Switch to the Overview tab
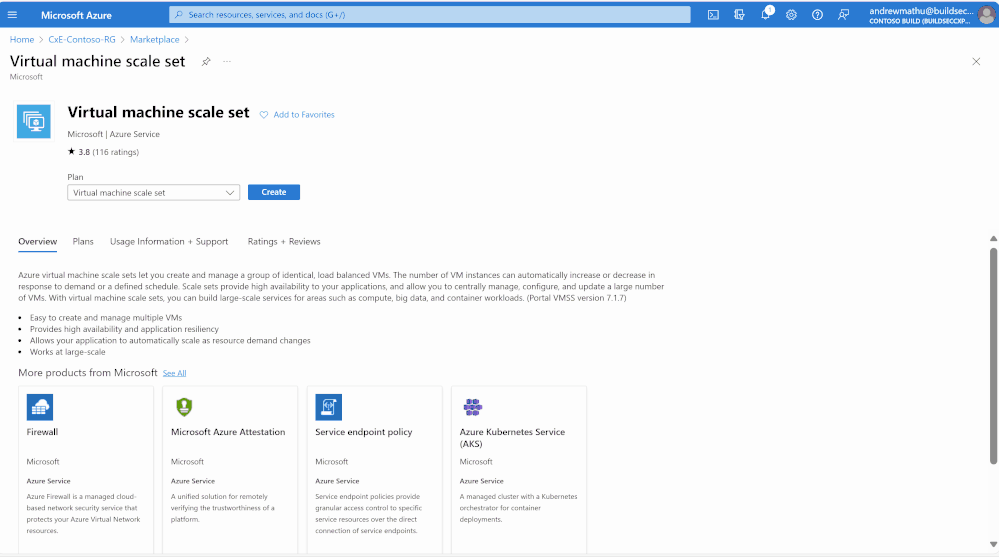The width and height of the screenshot is (999, 557). point(38,242)
